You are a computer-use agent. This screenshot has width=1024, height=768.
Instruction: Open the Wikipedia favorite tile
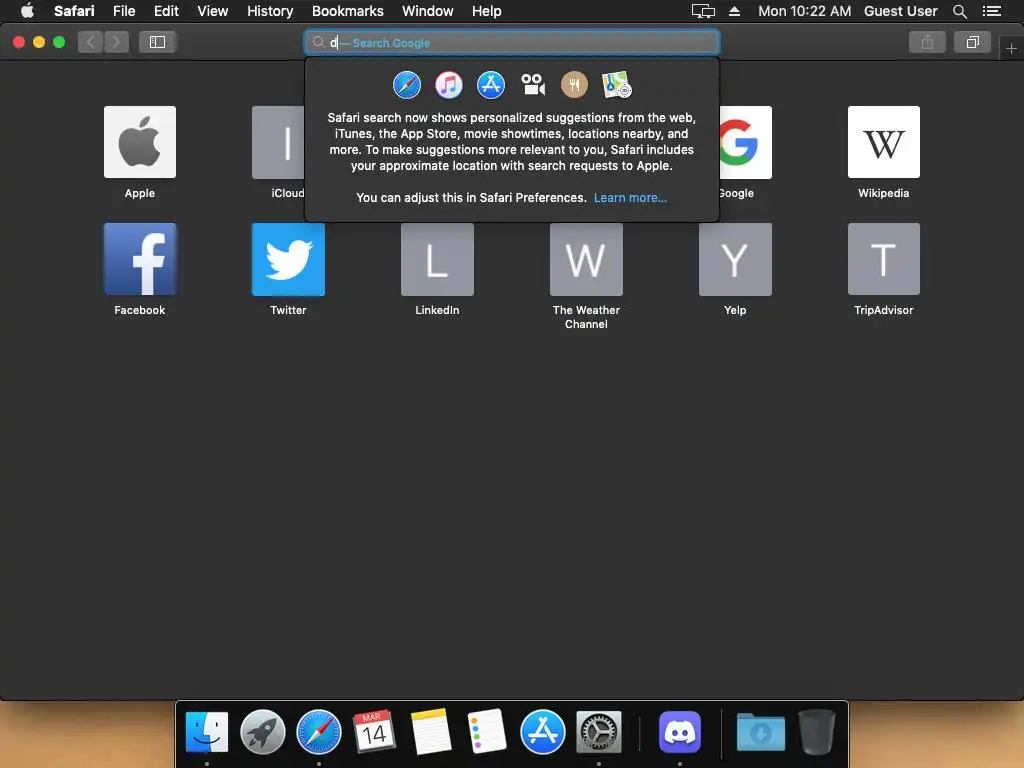click(x=884, y=142)
